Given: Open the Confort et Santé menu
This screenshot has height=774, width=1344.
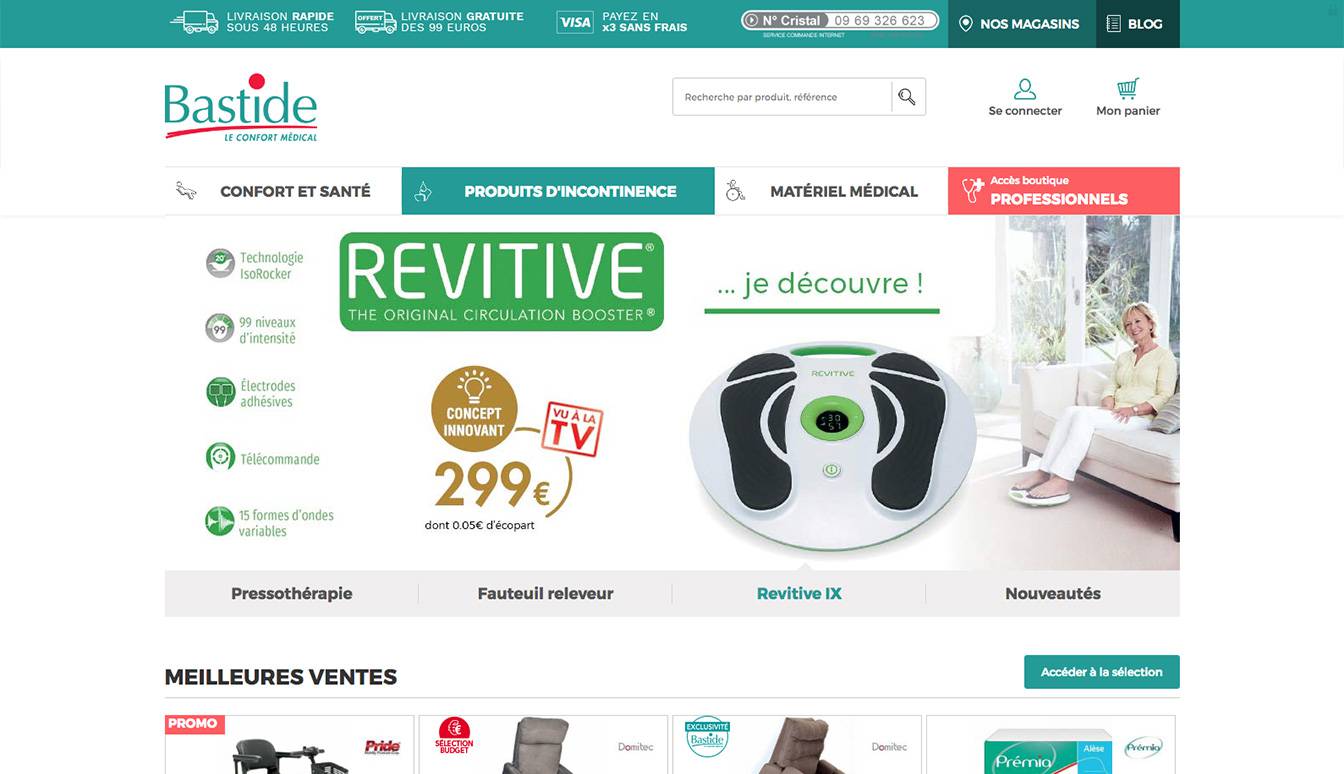Looking at the screenshot, I should click(283, 191).
